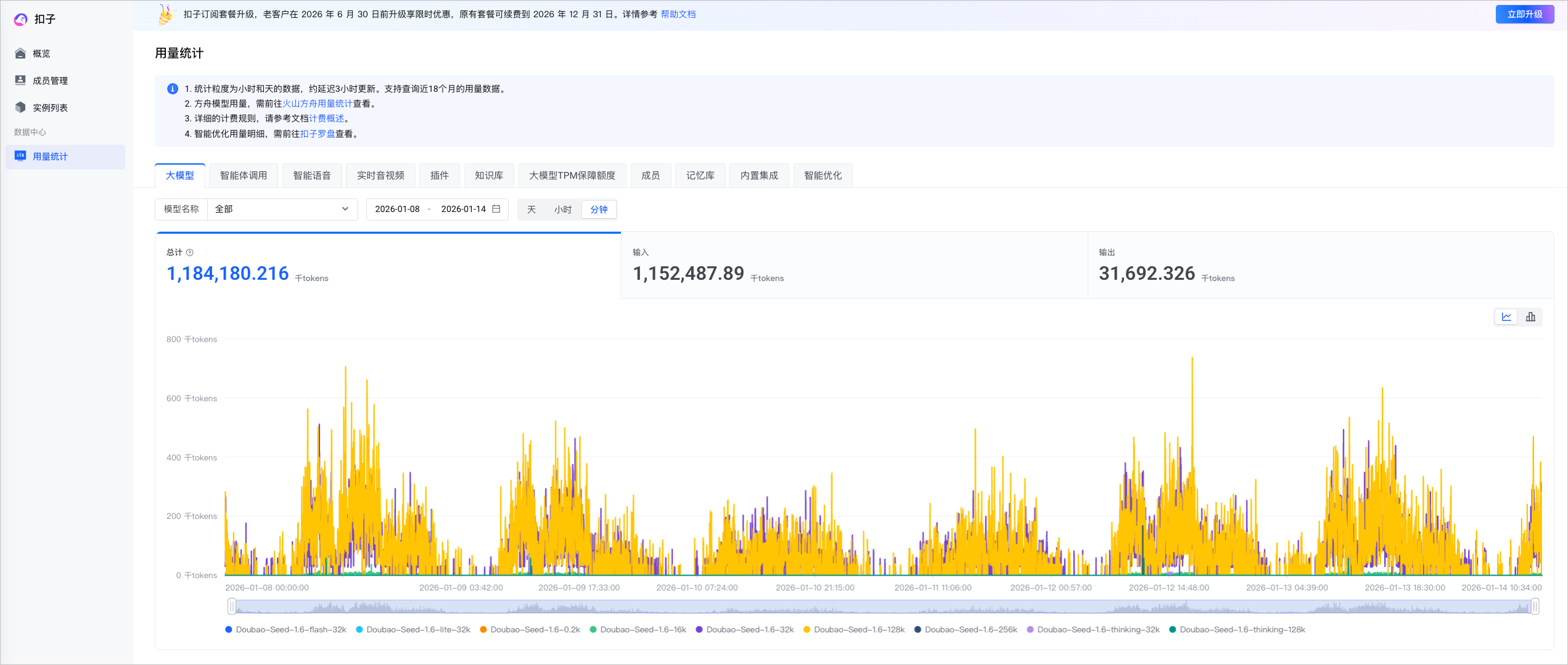Select the hour granularity option

coord(562,210)
